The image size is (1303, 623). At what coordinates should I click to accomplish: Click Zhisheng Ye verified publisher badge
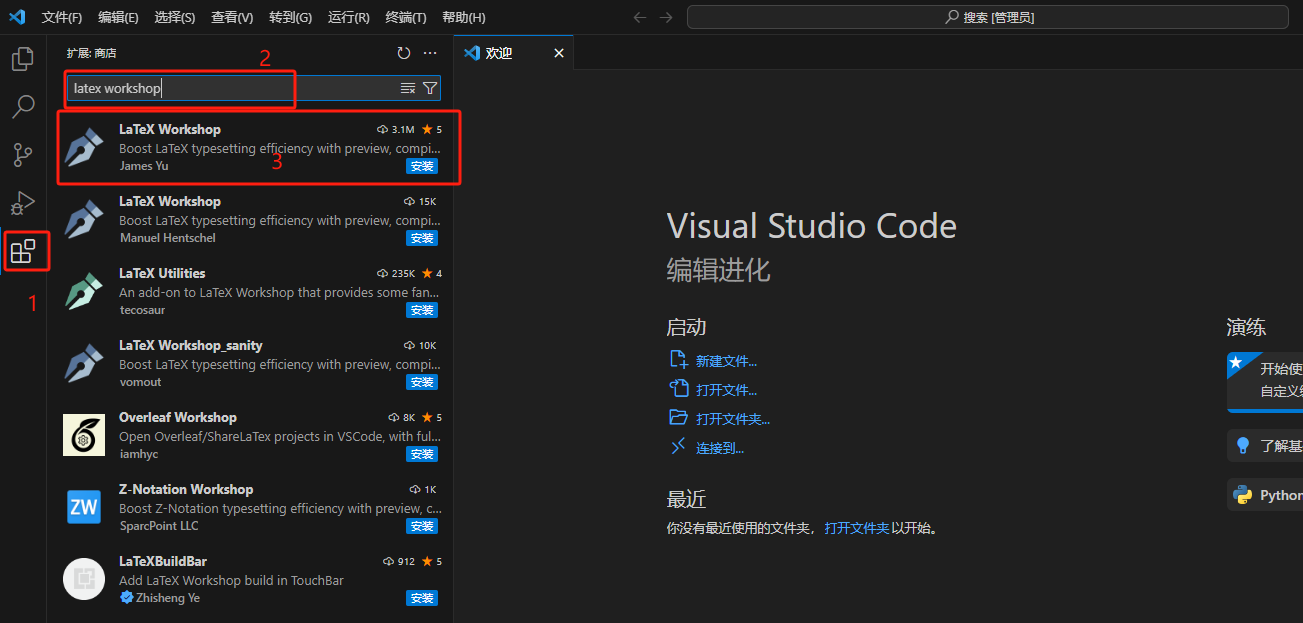click(x=126, y=598)
